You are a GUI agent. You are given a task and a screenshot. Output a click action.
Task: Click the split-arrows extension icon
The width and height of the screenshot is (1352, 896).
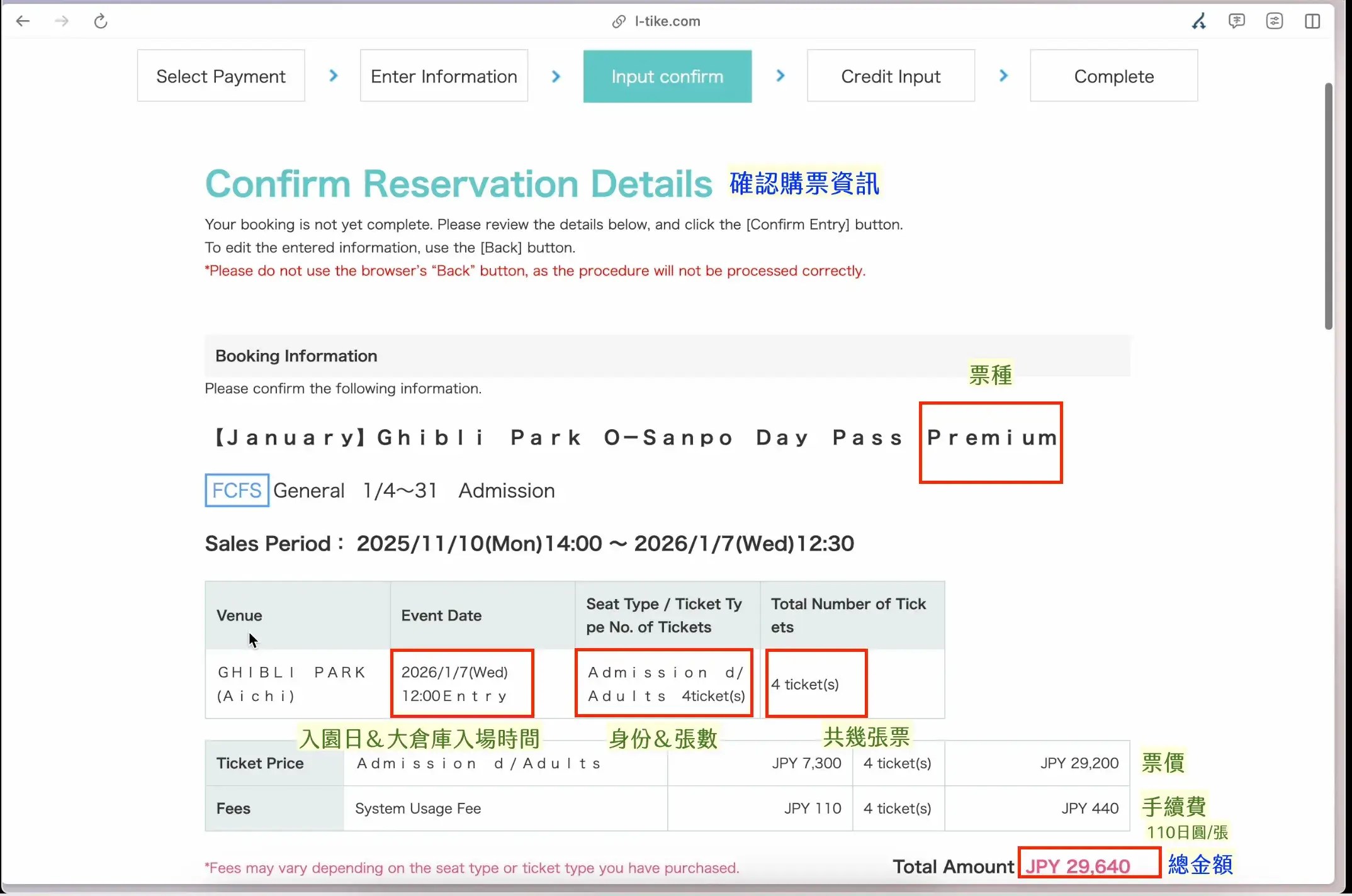pos(1199,21)
